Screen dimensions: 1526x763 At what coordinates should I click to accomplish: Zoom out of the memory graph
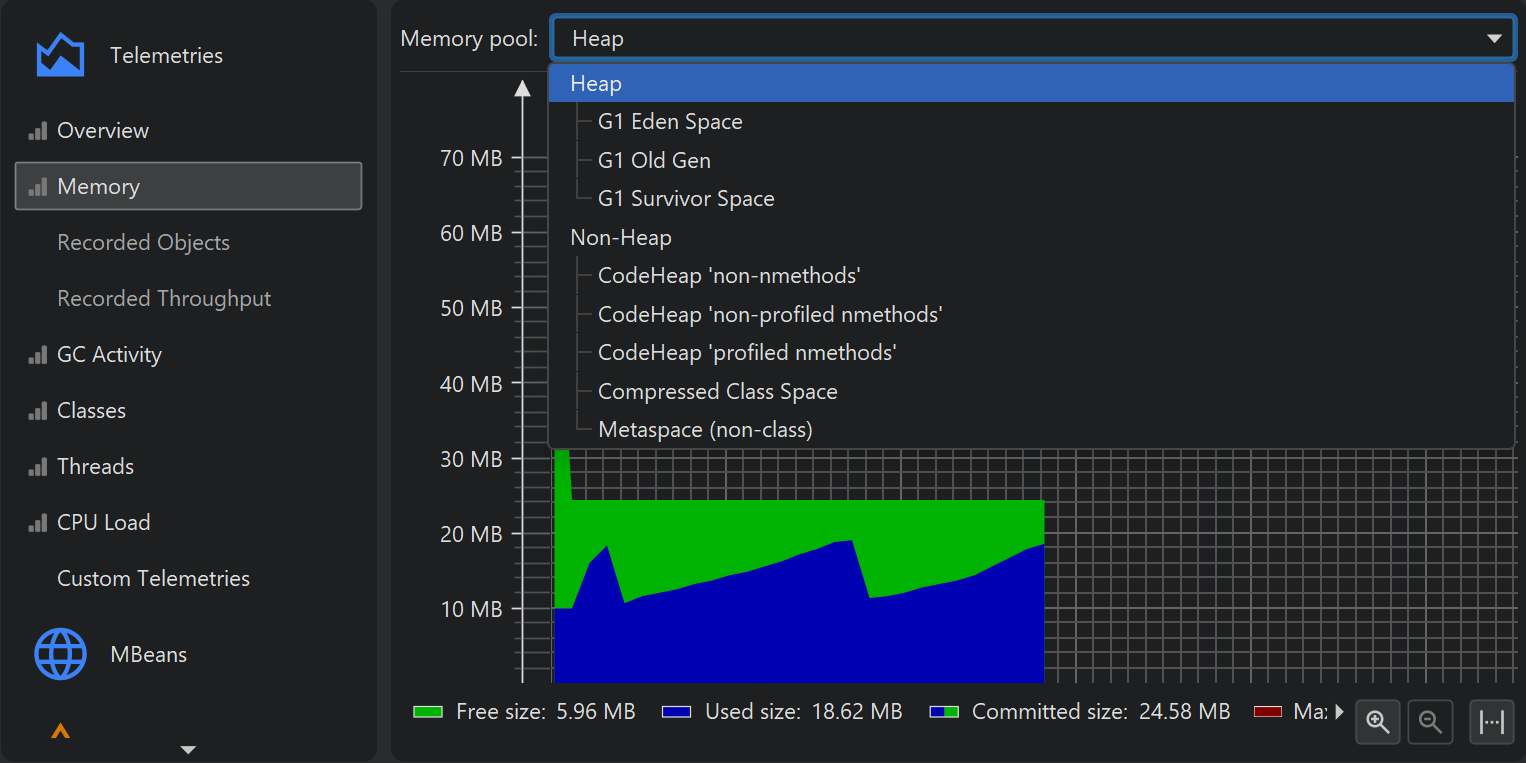(1430, 721)
